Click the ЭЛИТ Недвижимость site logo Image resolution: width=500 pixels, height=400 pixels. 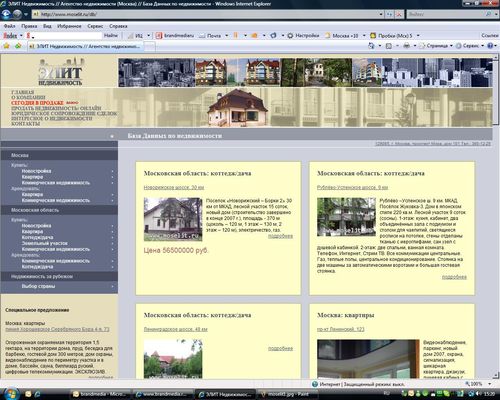[60, 72]
